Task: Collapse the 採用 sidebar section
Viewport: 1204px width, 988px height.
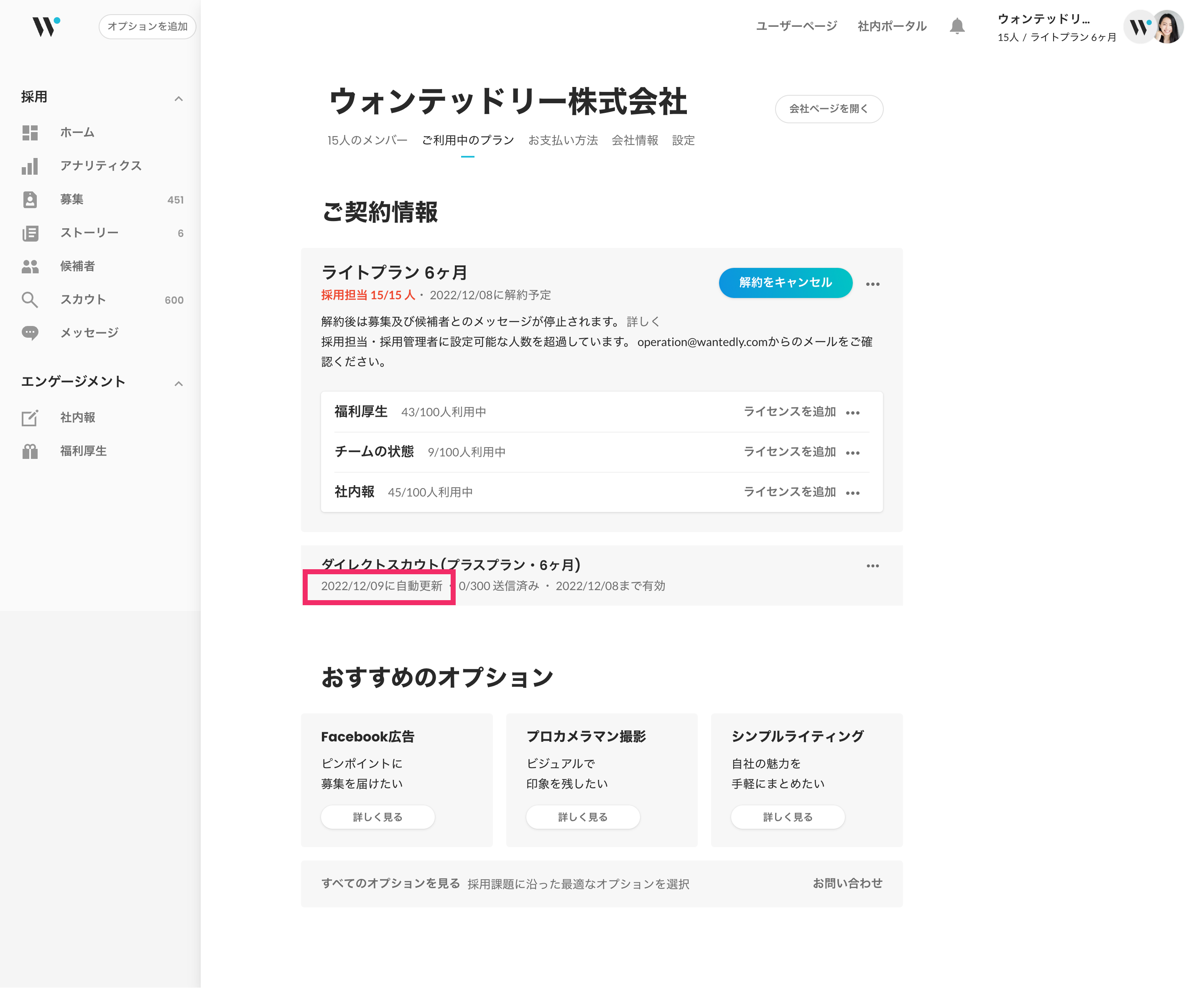Action: pyautogui.click(x=178, y=99)
